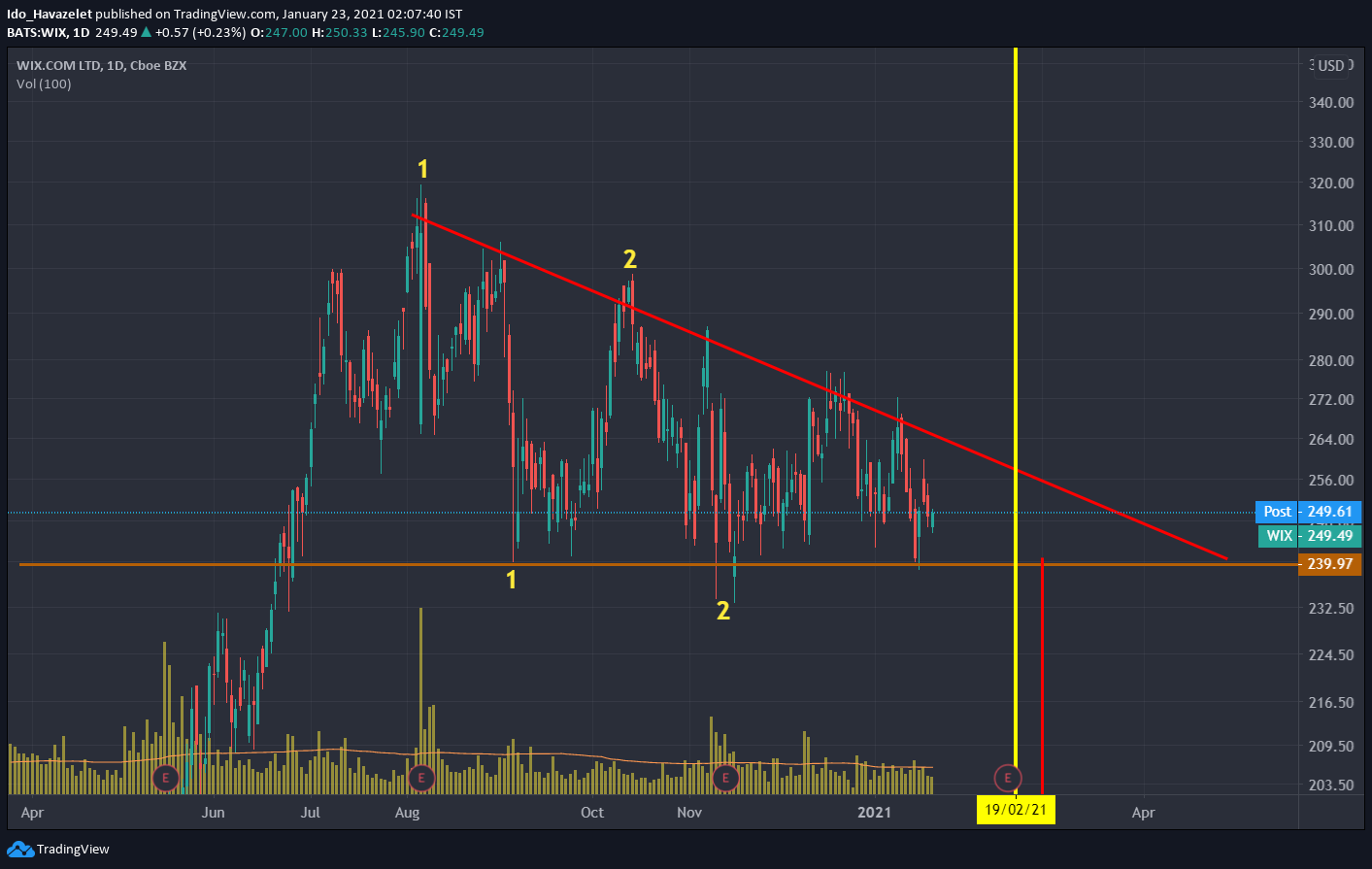Click the TradingView cloud logo icon
This screenshot has width=1372, height=869.
[x=20, y=850]
